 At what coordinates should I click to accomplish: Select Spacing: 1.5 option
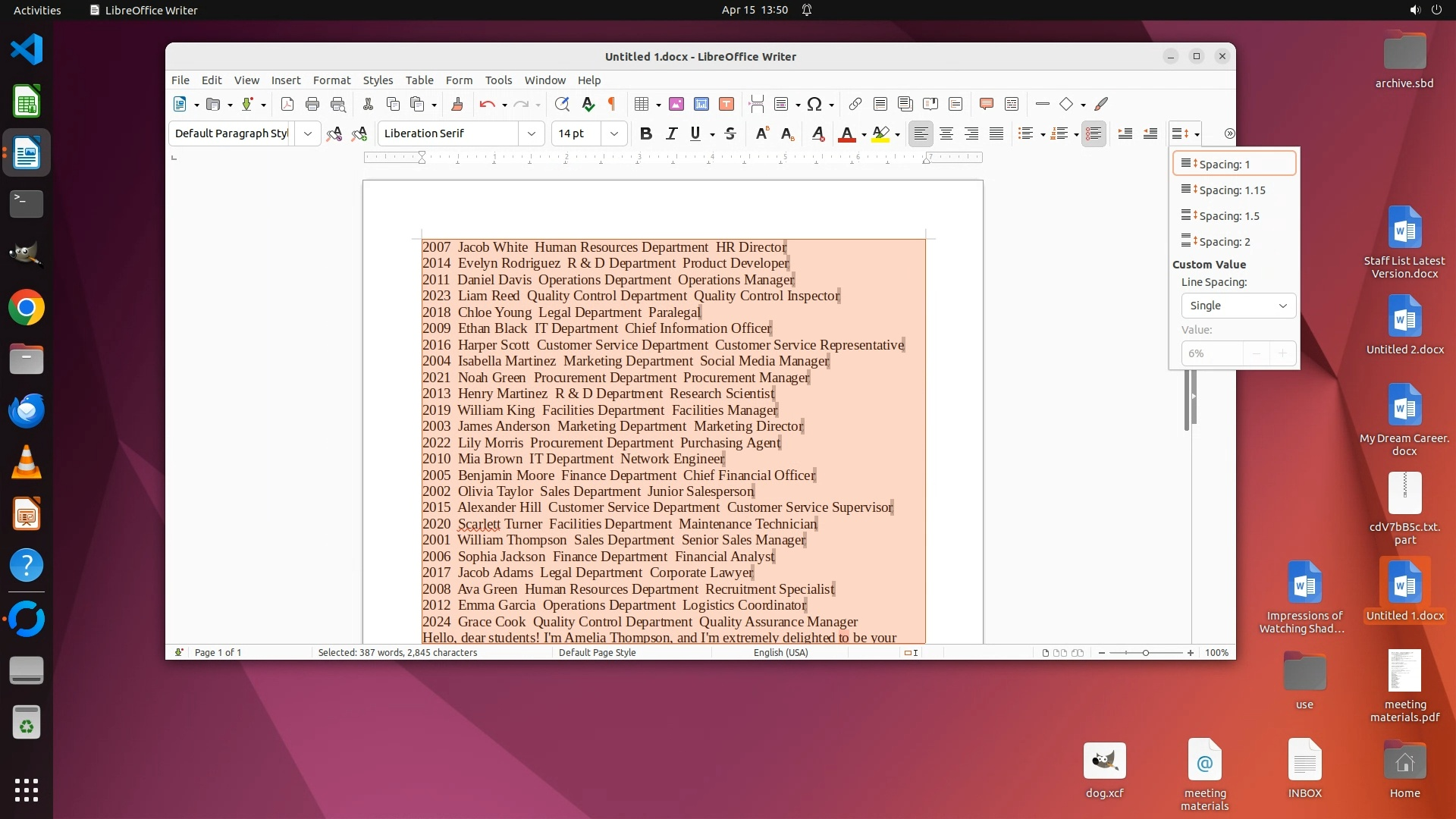(x=1228, y=216)
